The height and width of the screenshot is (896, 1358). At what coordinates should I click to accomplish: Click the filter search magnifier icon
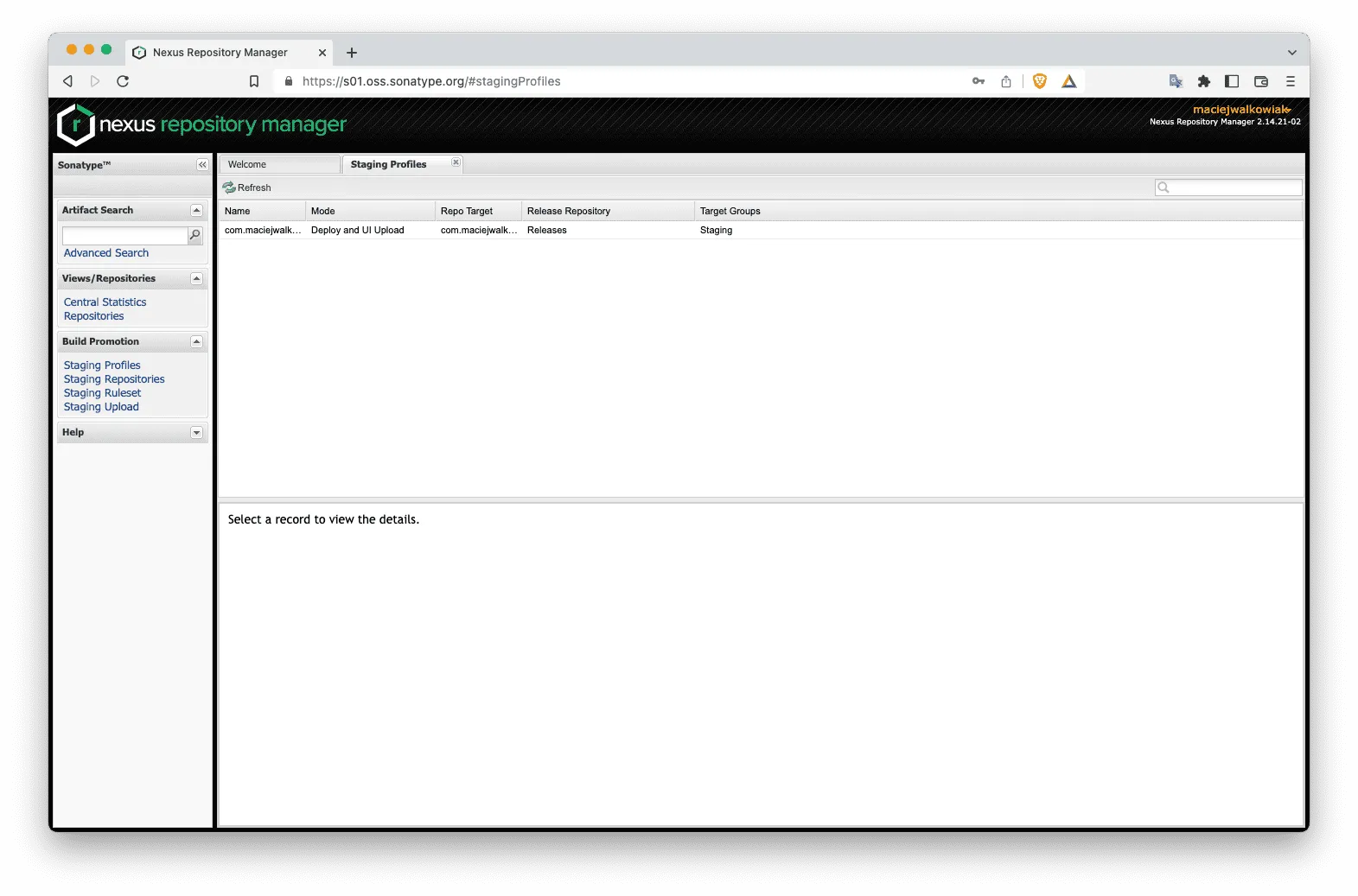[1164, 187]
